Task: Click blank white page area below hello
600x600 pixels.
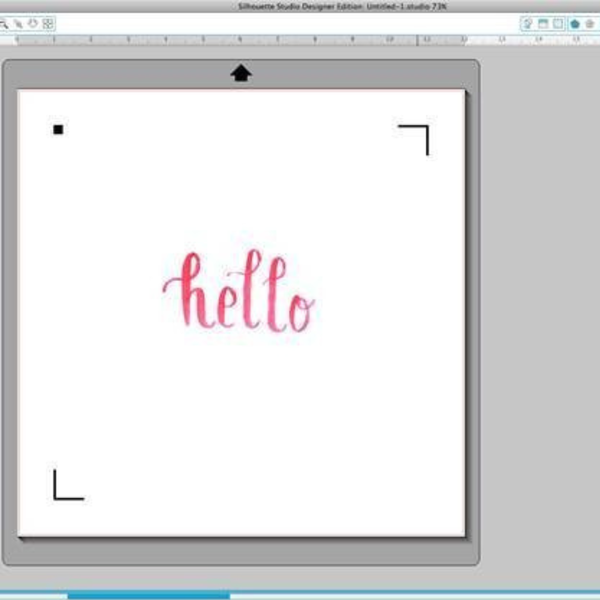Action: coord(240,420)
